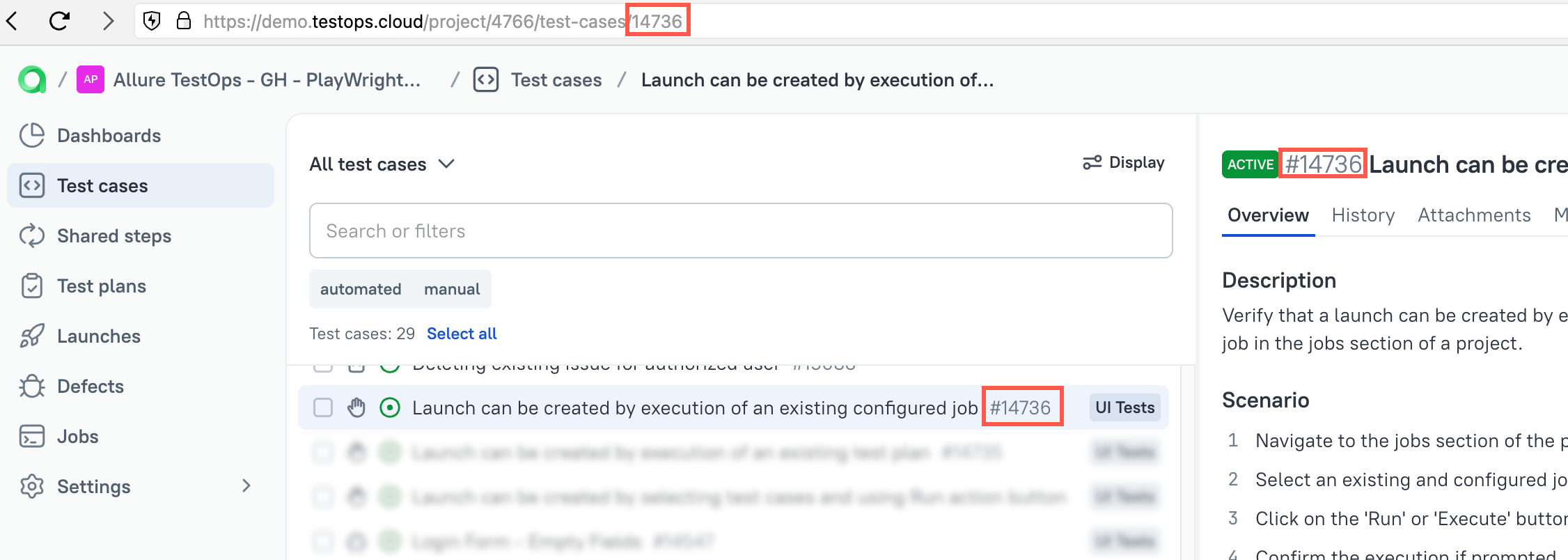Switch to the Attachments tab

(x=1474, y=215)
